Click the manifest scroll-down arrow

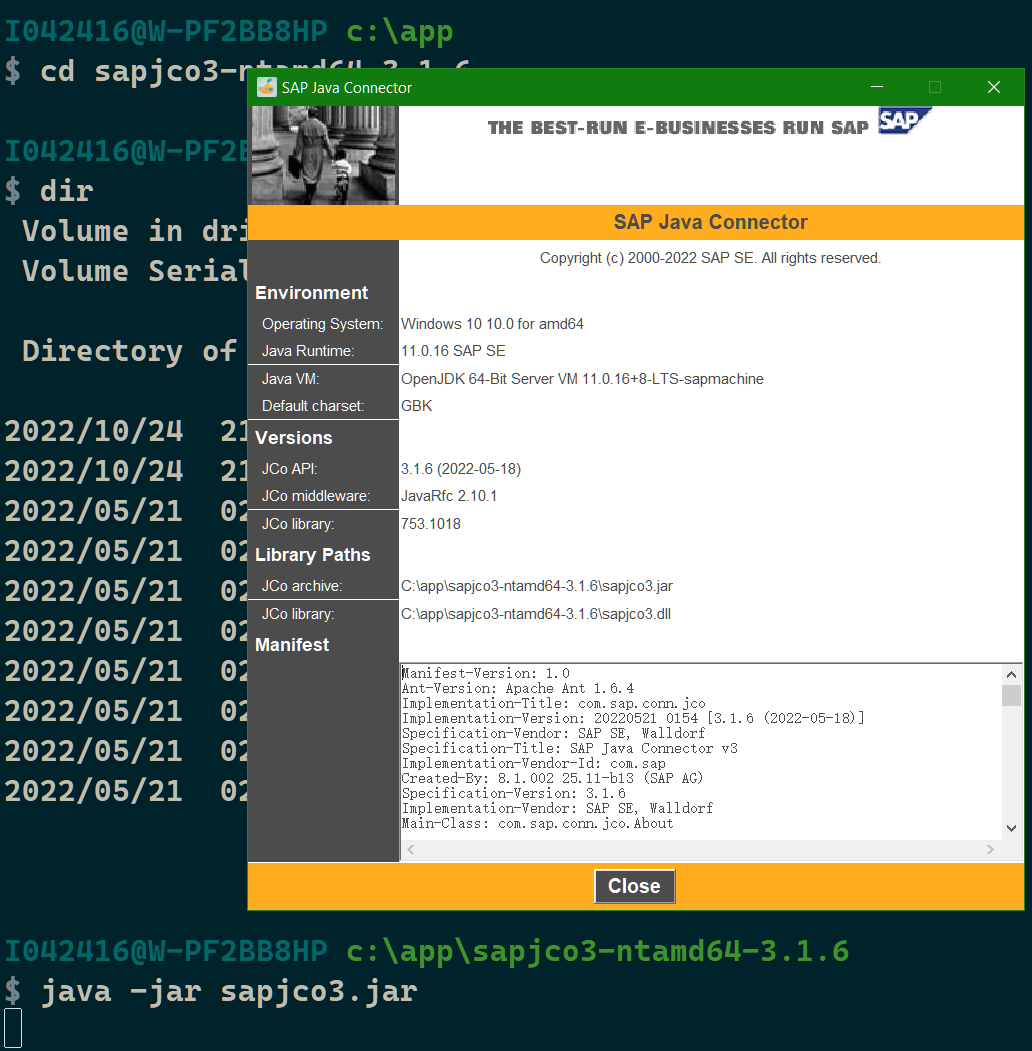tap(1011, 828)
